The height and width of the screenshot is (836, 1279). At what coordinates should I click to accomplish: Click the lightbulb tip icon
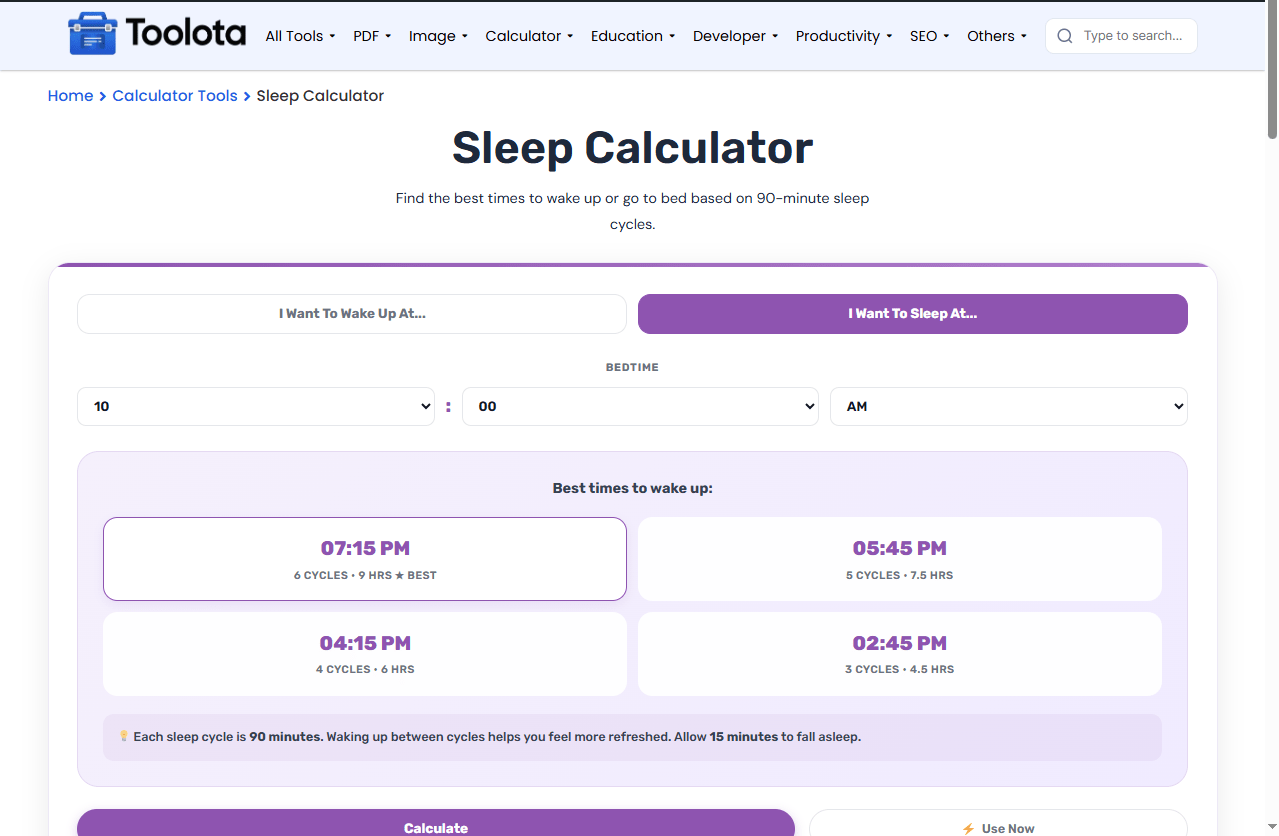point(124,736)
